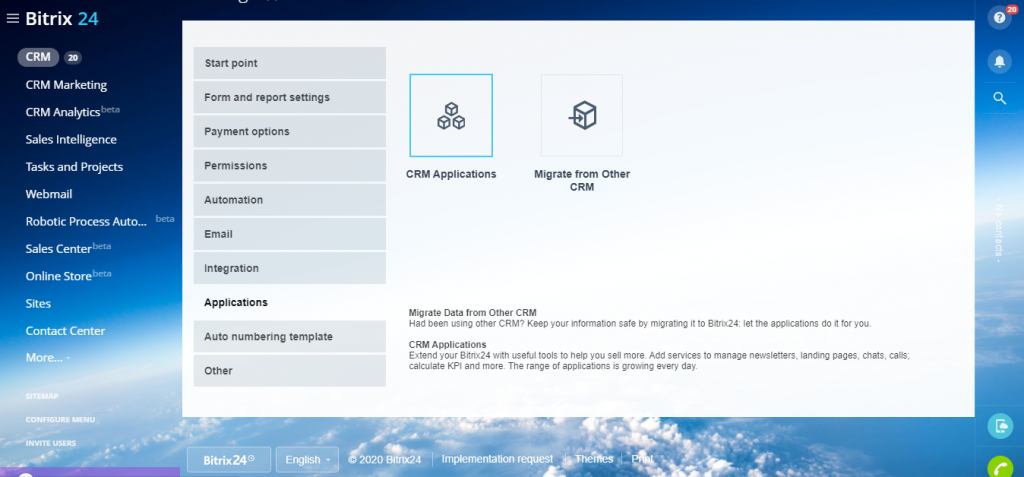
Task: Open the English language dropdown
Action: [x=307, y=459]
